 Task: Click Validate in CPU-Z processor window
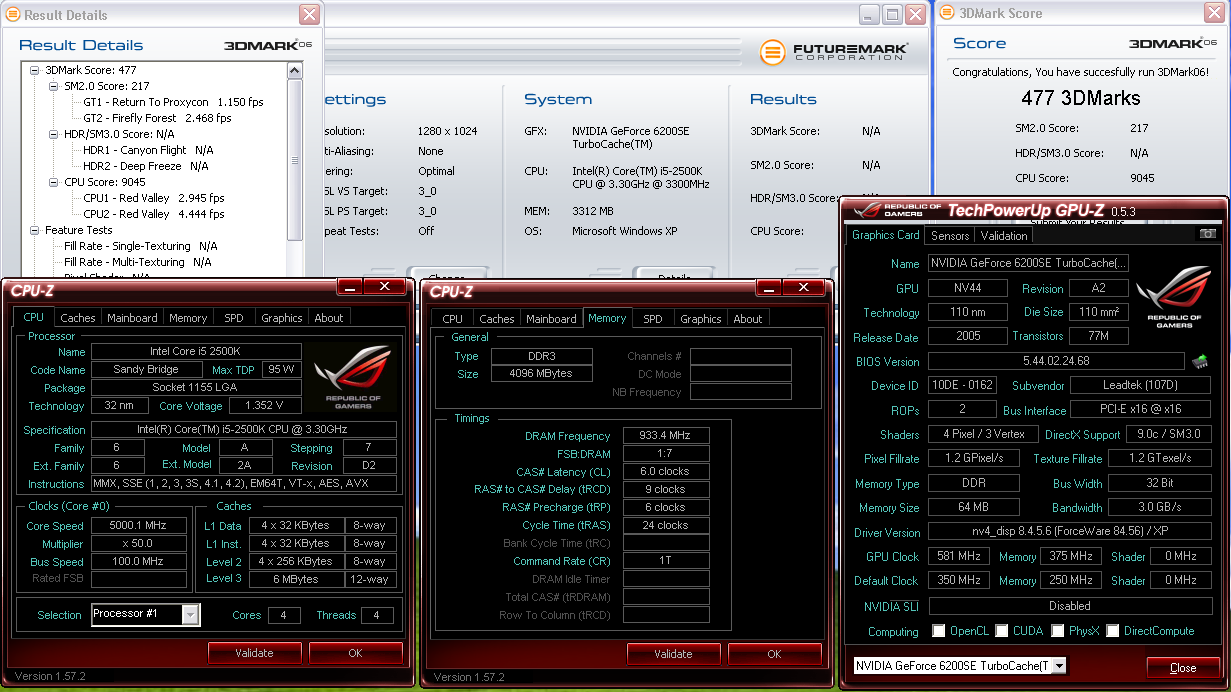(x=254, y=653)
